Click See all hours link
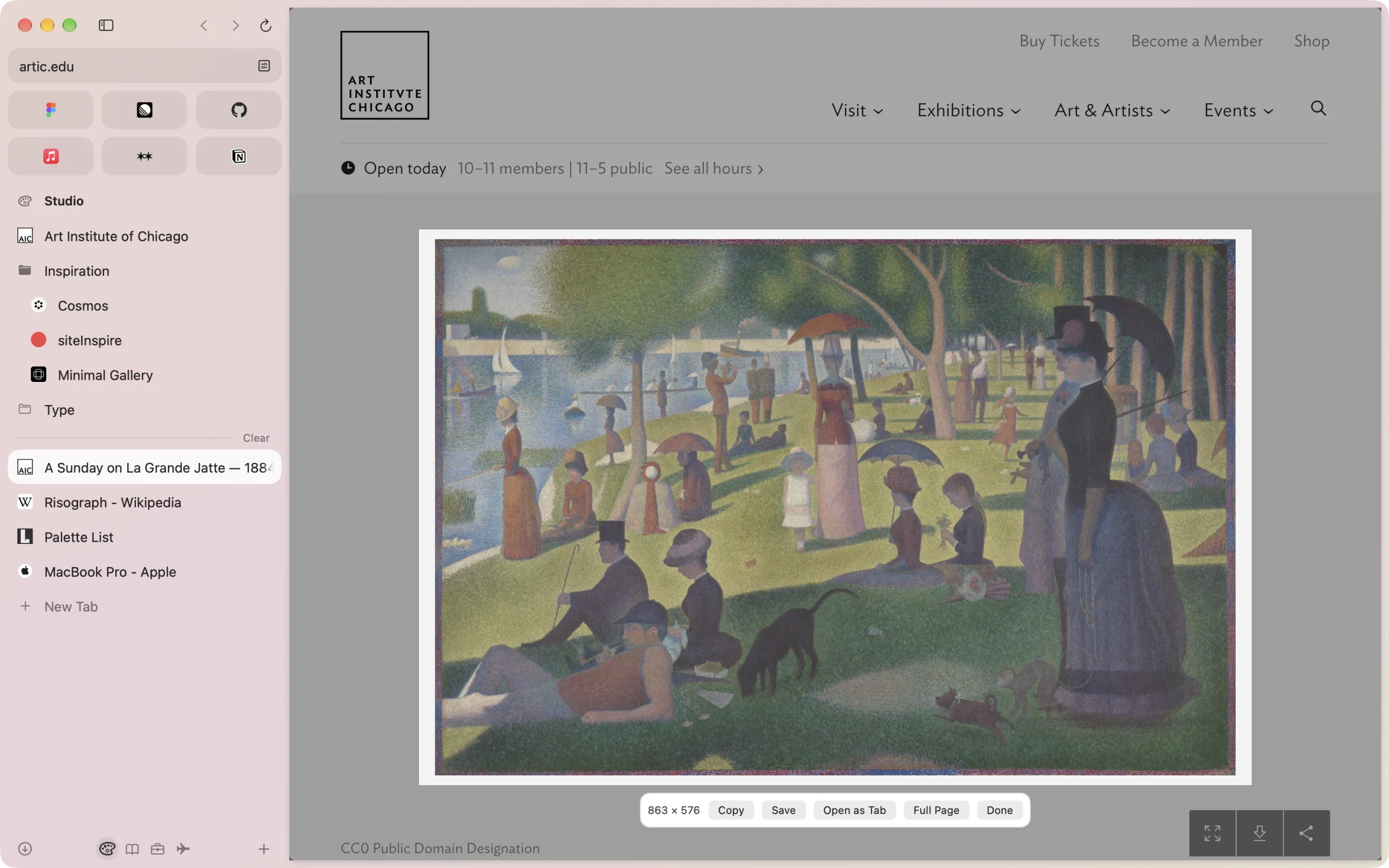 [714, 168]
